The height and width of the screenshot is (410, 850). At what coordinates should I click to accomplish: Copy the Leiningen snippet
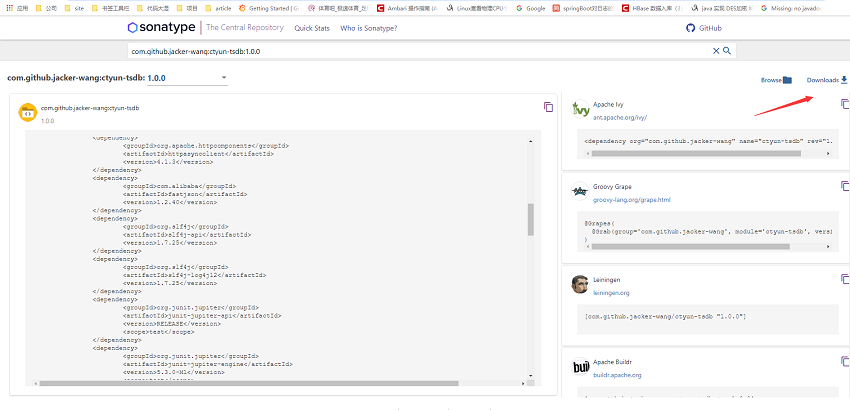845,279
